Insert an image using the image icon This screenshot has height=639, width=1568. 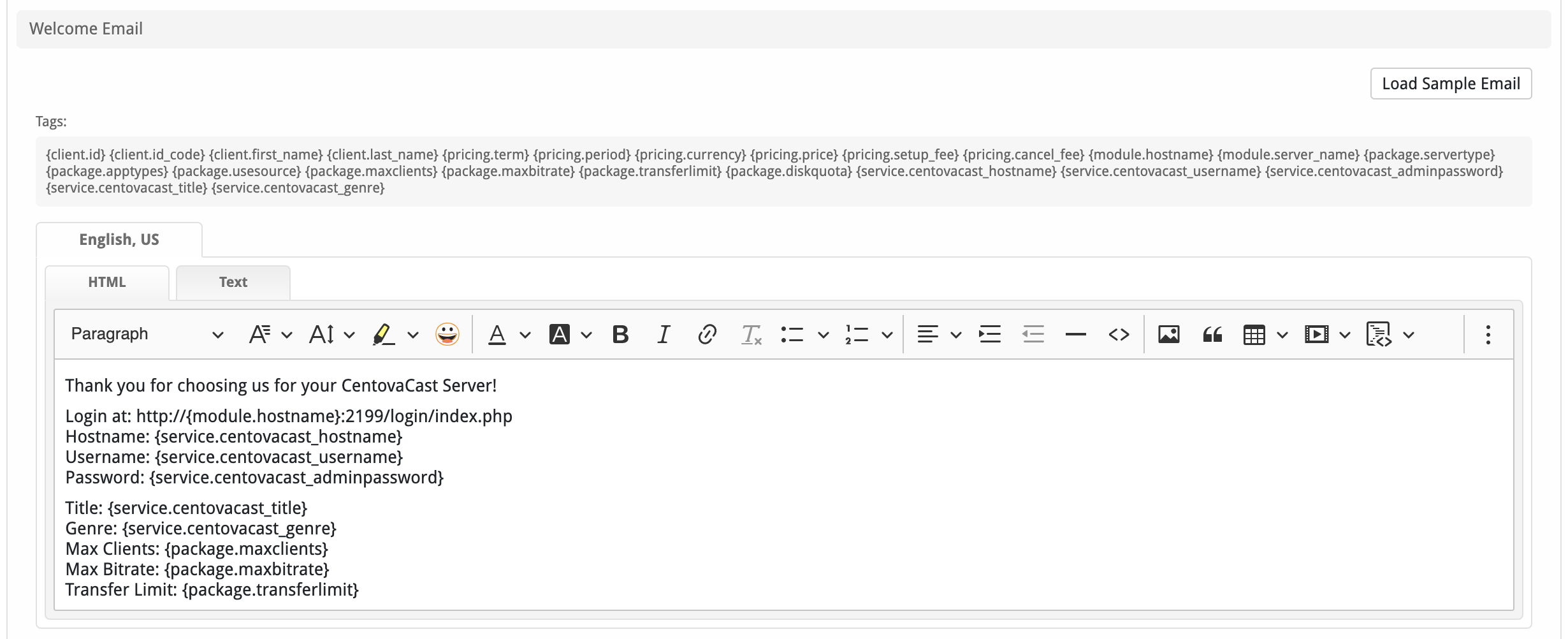(x=1168, y=334)
